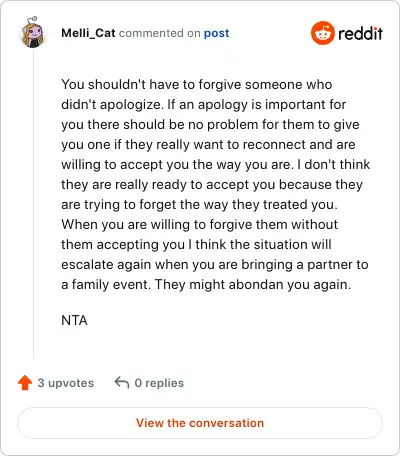Image resolution: width=400 pixels, height=456 pixels.
Task: Click the reddit wordmark text
Action: (x=360, y=34)
